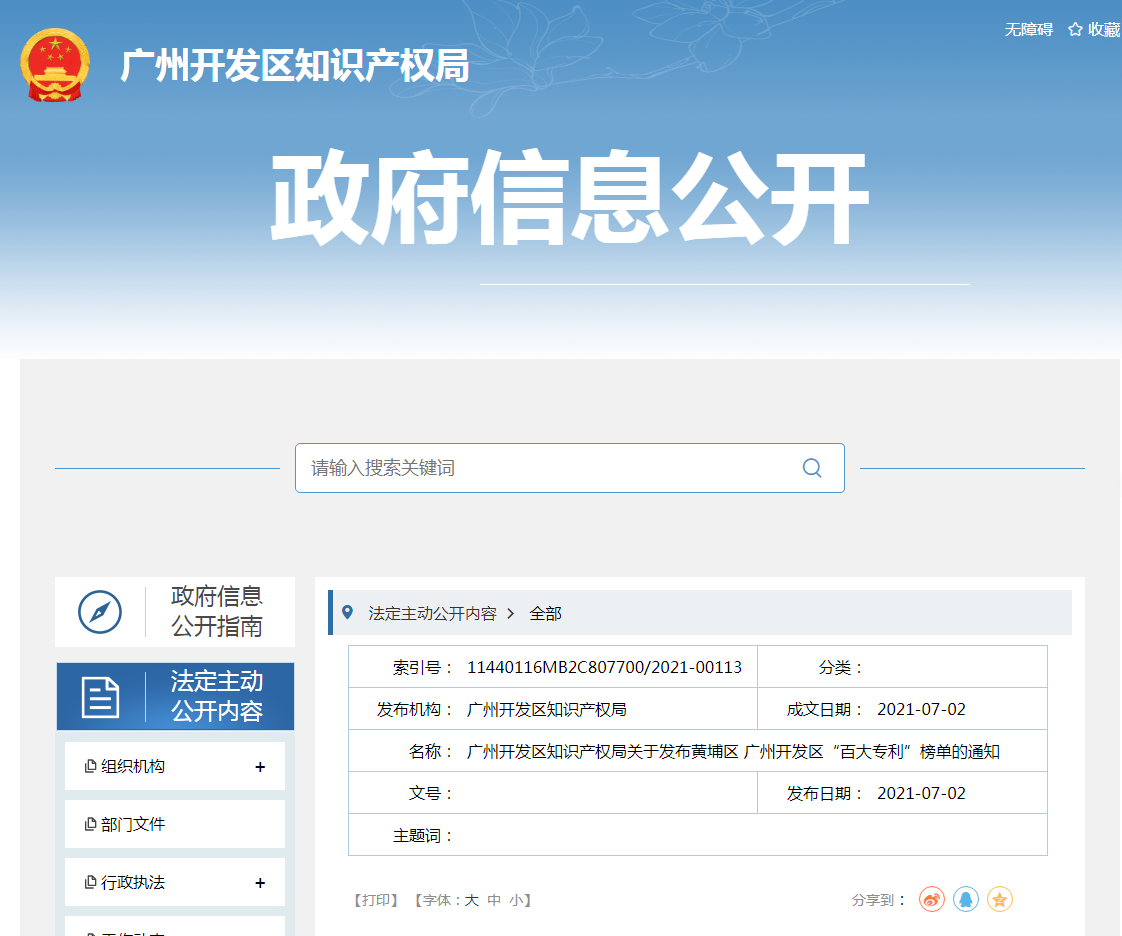Click 发布日期 value 2021-07-02
1122x936 pixels.
click(922, 793)
